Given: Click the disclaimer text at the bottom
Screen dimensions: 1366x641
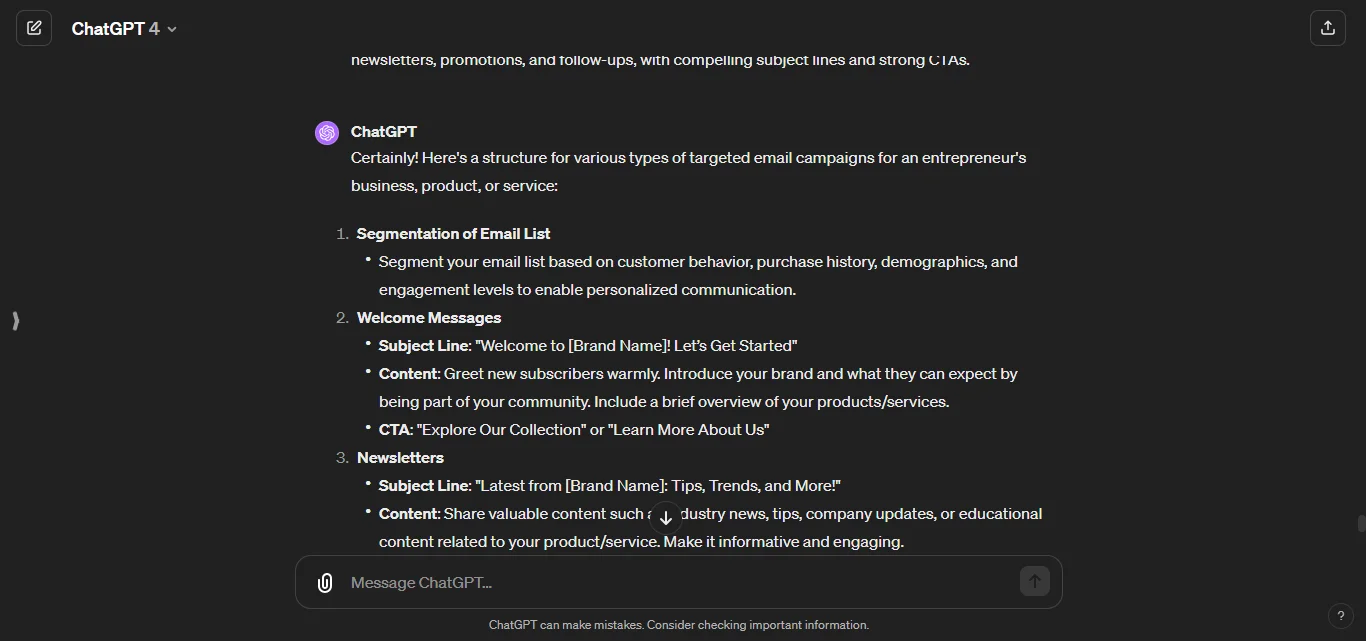Looking at the screenshot, I should pyautogui.click(x=679, y=624).
